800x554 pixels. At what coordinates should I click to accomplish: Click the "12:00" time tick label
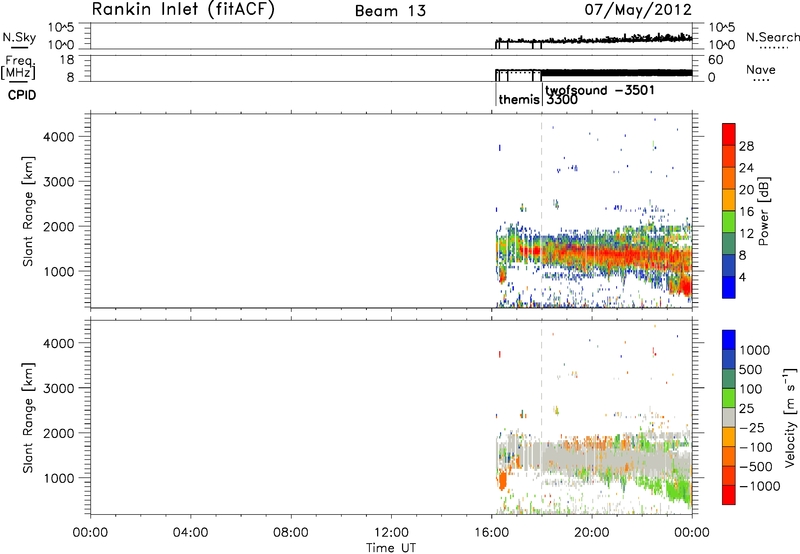point(391,533)
